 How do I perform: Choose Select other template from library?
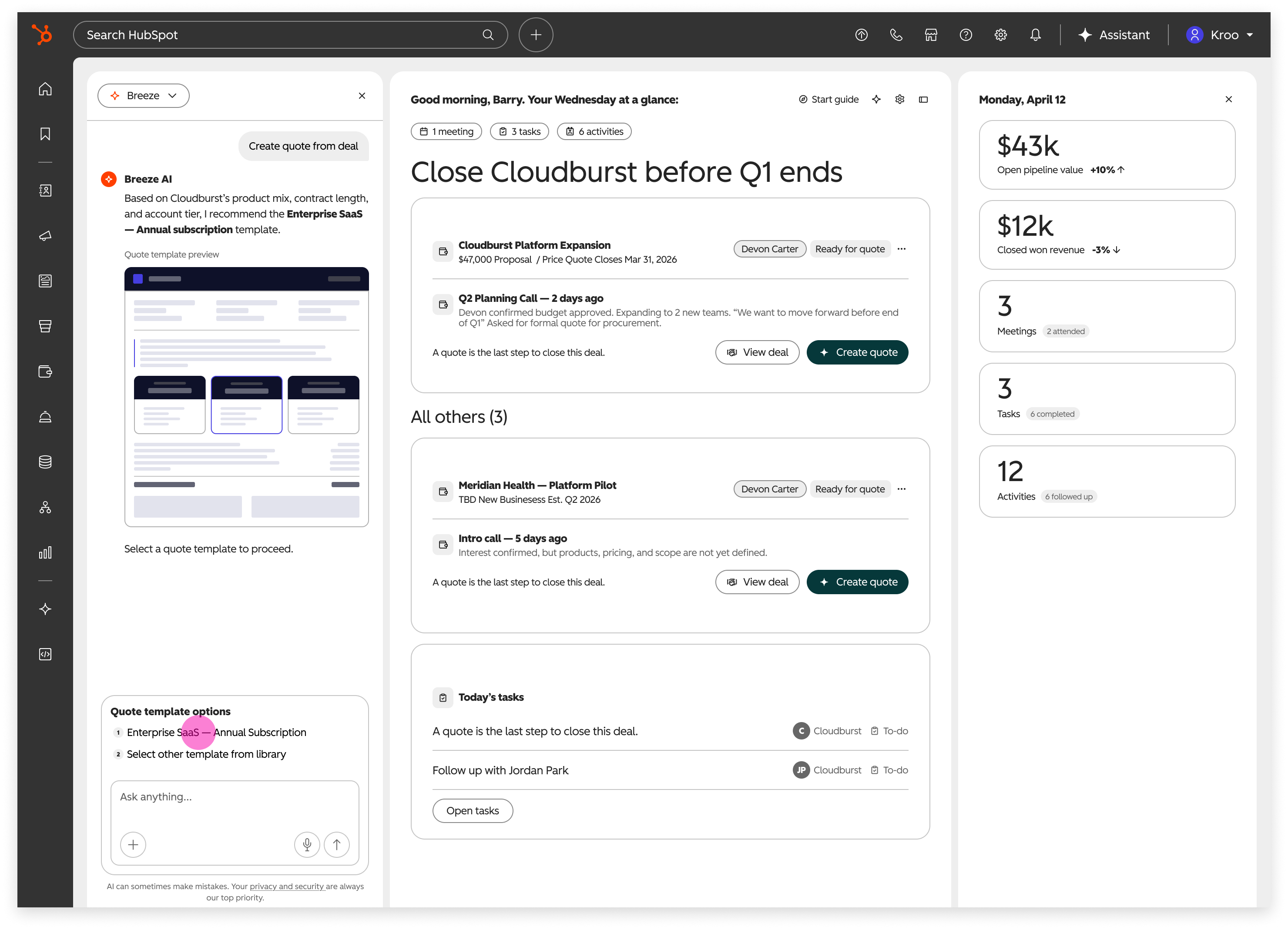200,754
